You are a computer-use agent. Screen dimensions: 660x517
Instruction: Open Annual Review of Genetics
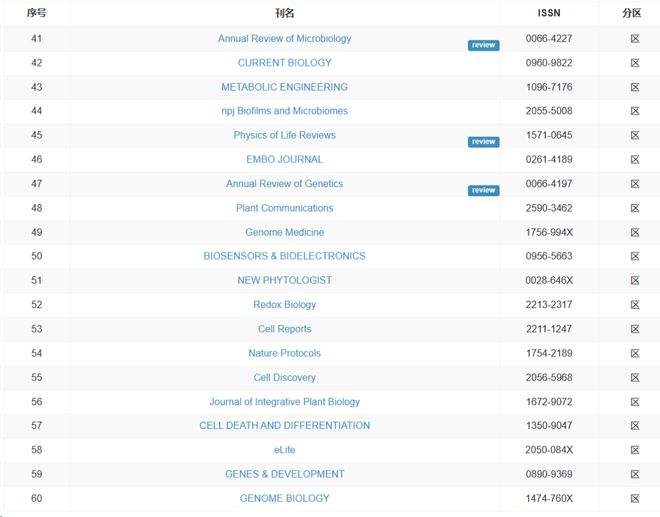[284, 184]
